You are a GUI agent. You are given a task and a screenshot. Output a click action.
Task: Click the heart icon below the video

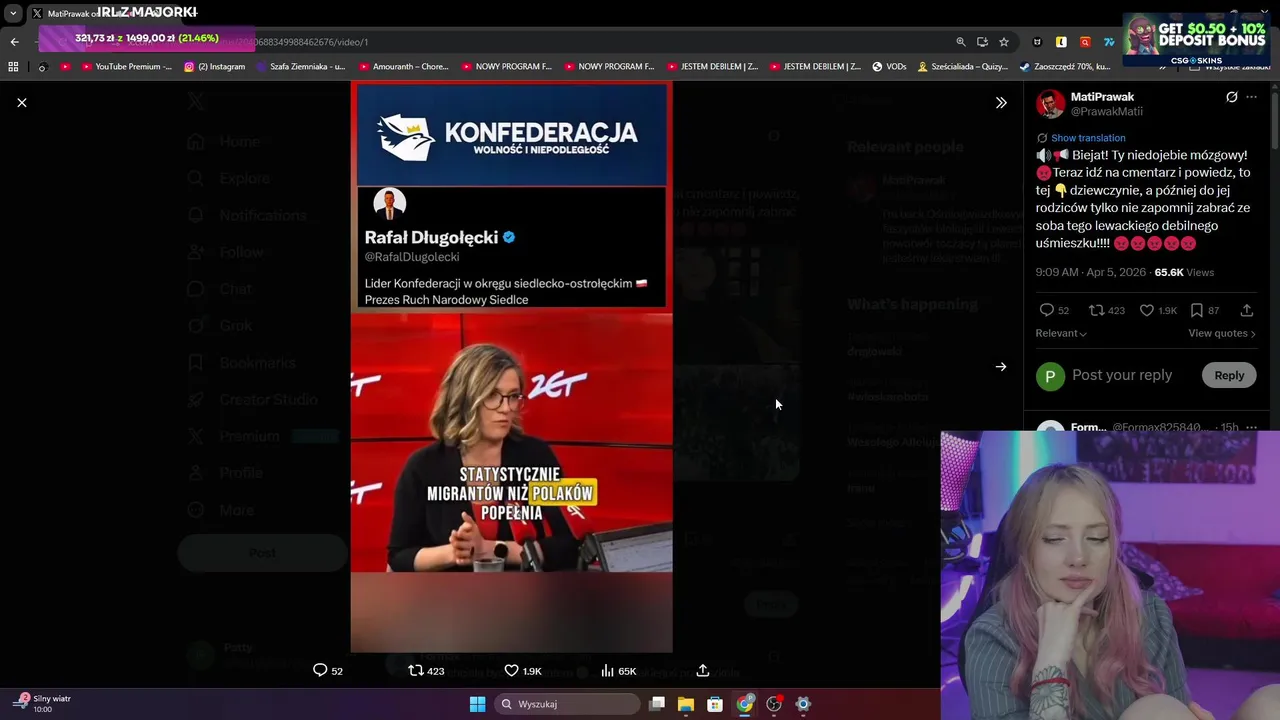click(511, 670)
